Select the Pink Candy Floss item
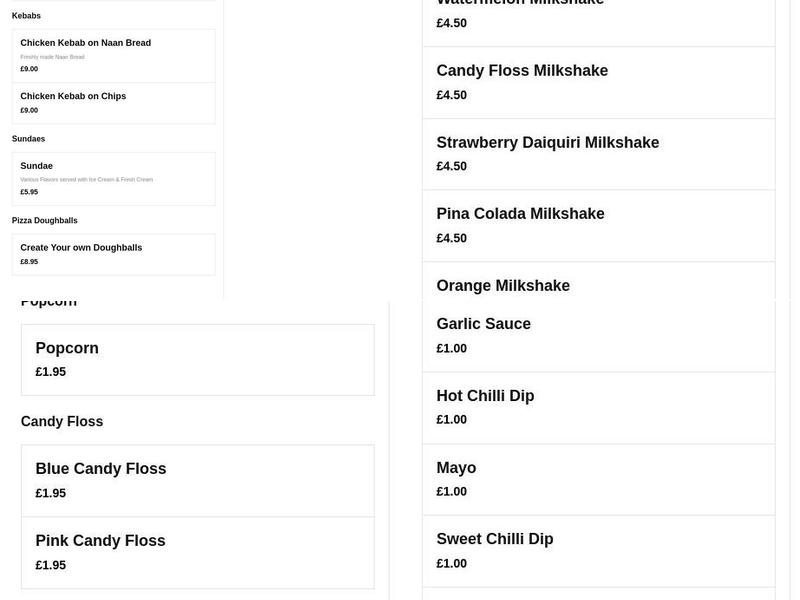The image size is (800, 600). (196, 552)
